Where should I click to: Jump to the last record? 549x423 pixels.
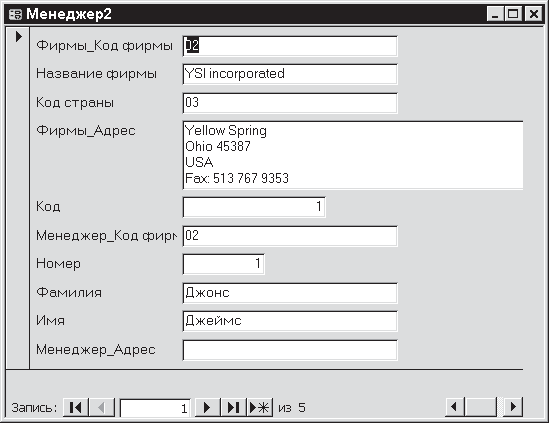pos(234,407)
